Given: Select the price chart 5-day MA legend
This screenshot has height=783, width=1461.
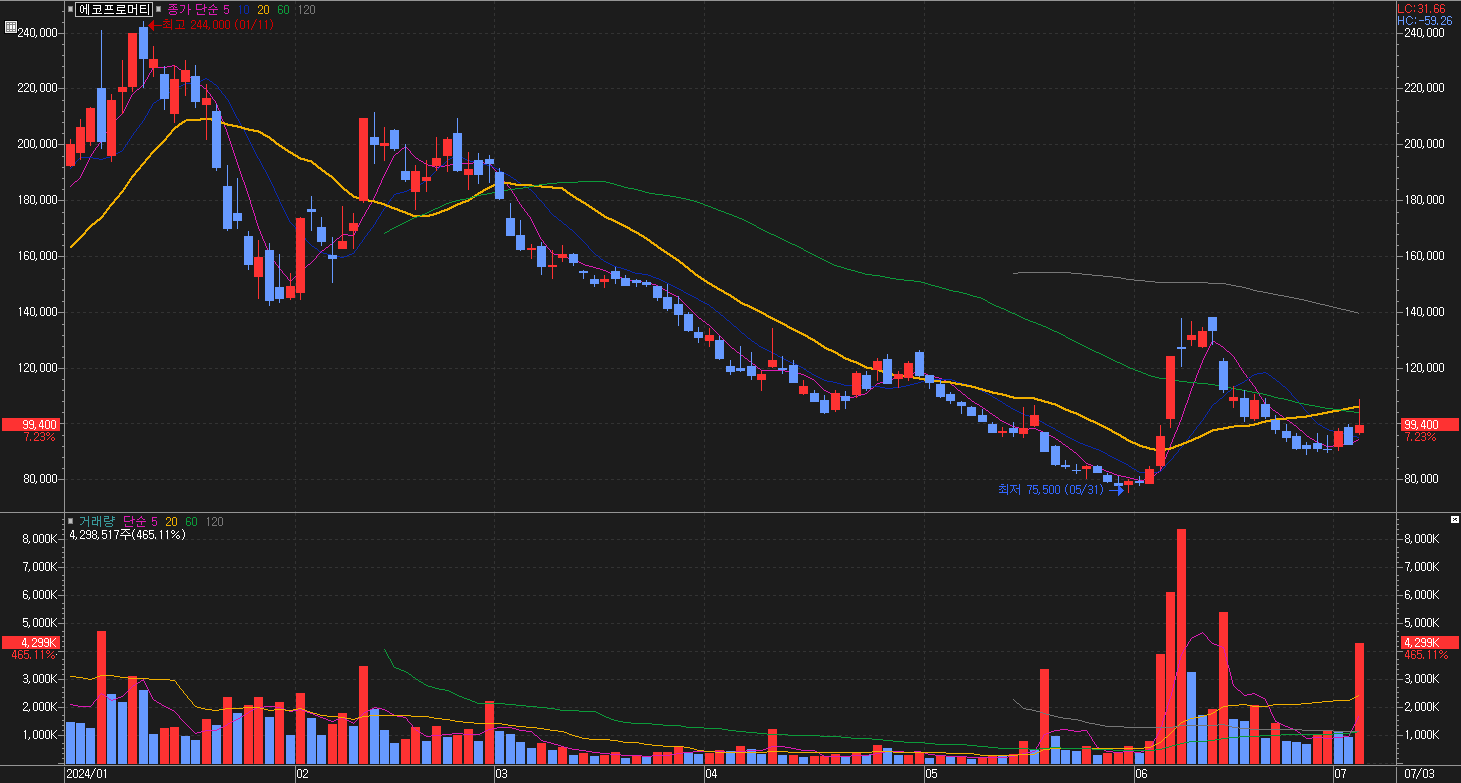Looking at the screenshot, I should coord(226,9).
